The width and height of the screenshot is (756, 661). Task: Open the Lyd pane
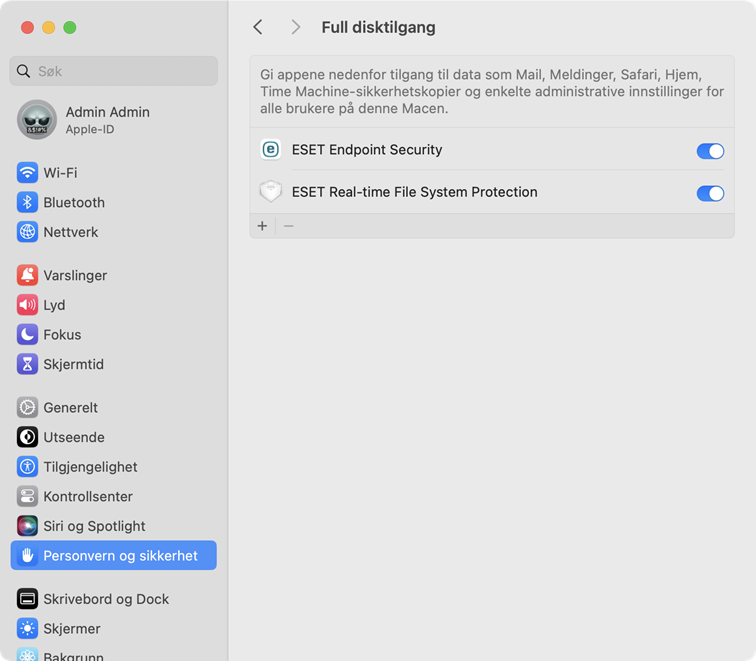pyautogui.click(x=54, y=305)
